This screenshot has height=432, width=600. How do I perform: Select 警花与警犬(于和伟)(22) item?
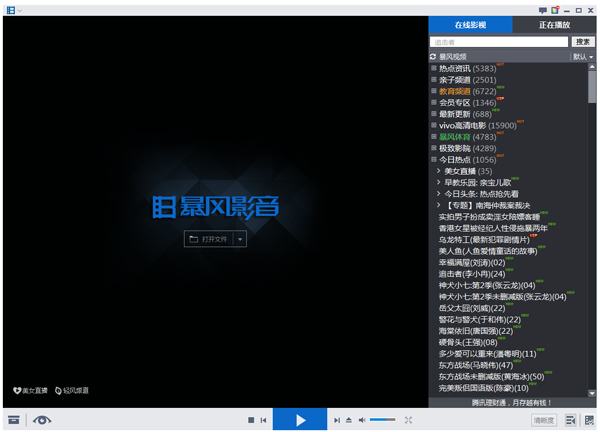click(480, 320)
